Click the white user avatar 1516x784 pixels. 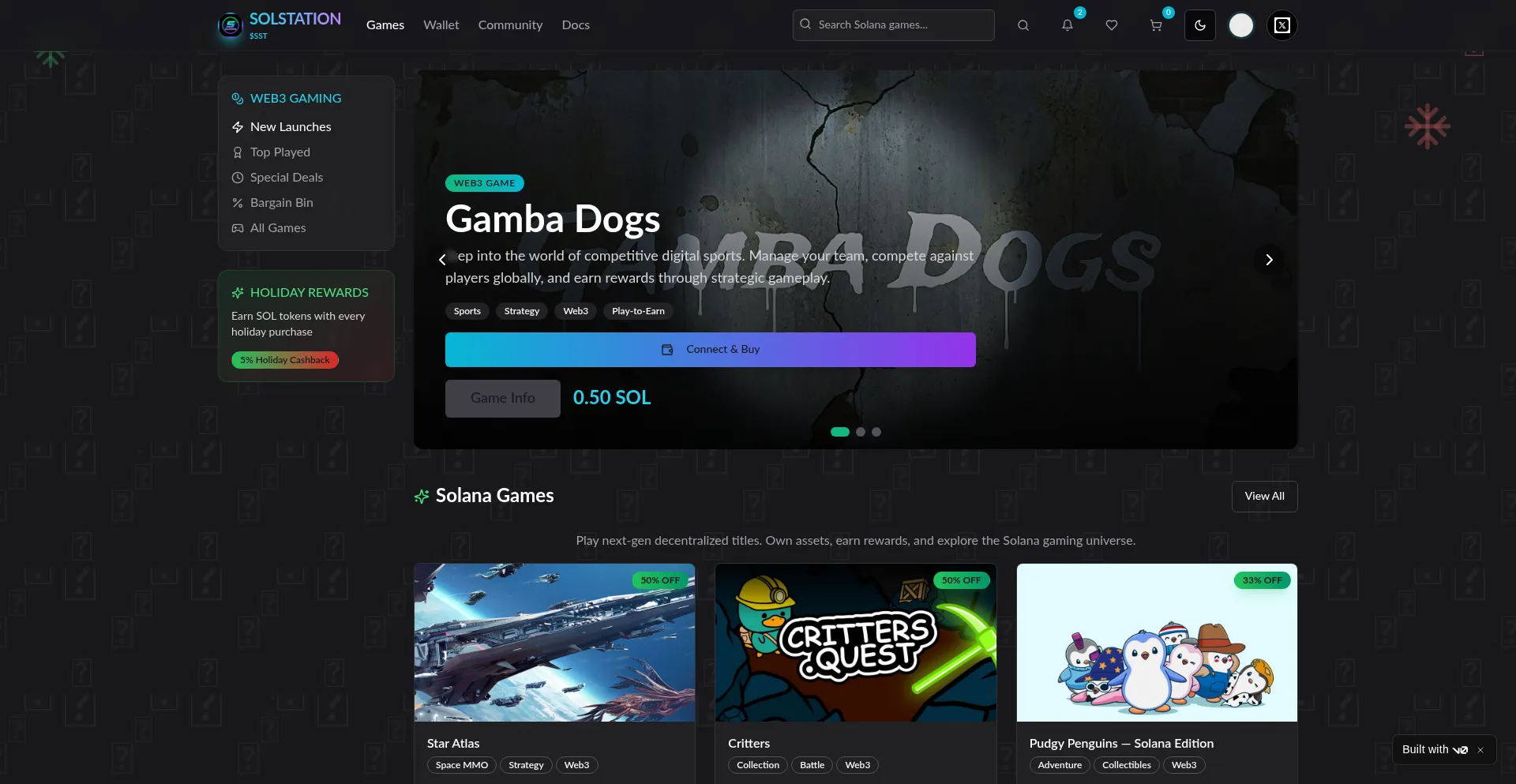(1241, 25)
